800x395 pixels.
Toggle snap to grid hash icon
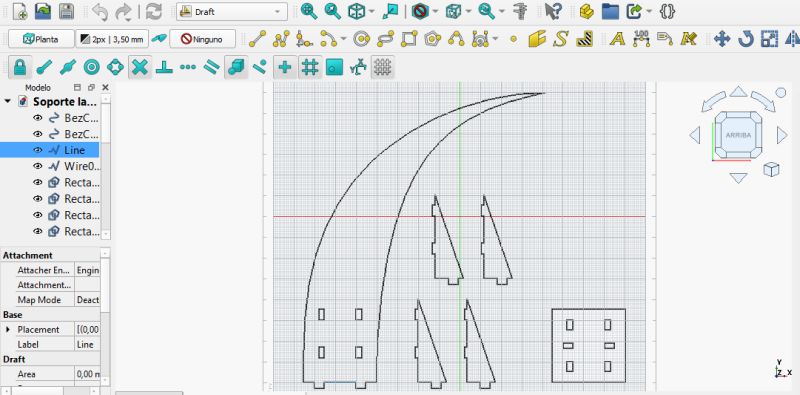[310, 67]
